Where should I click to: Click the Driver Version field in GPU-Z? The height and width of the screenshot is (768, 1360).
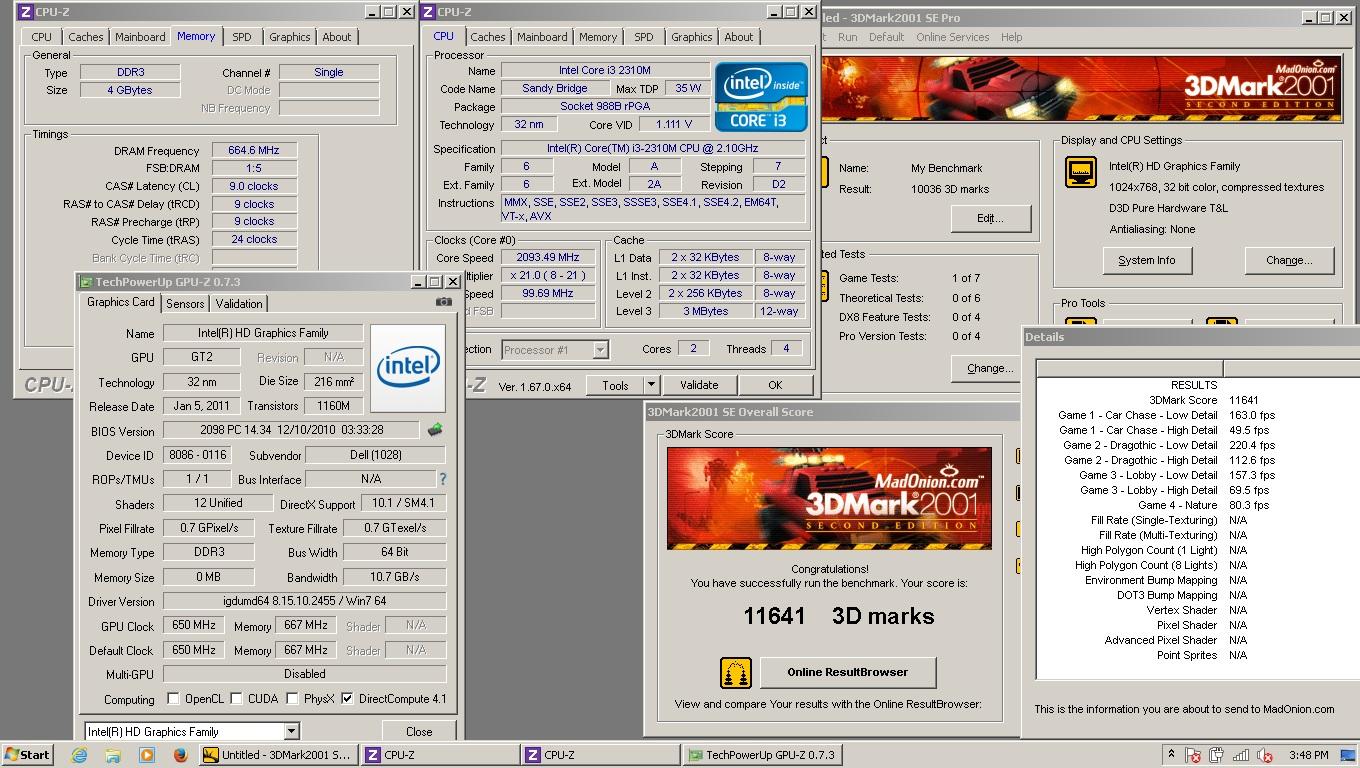(x=305, y=601)
